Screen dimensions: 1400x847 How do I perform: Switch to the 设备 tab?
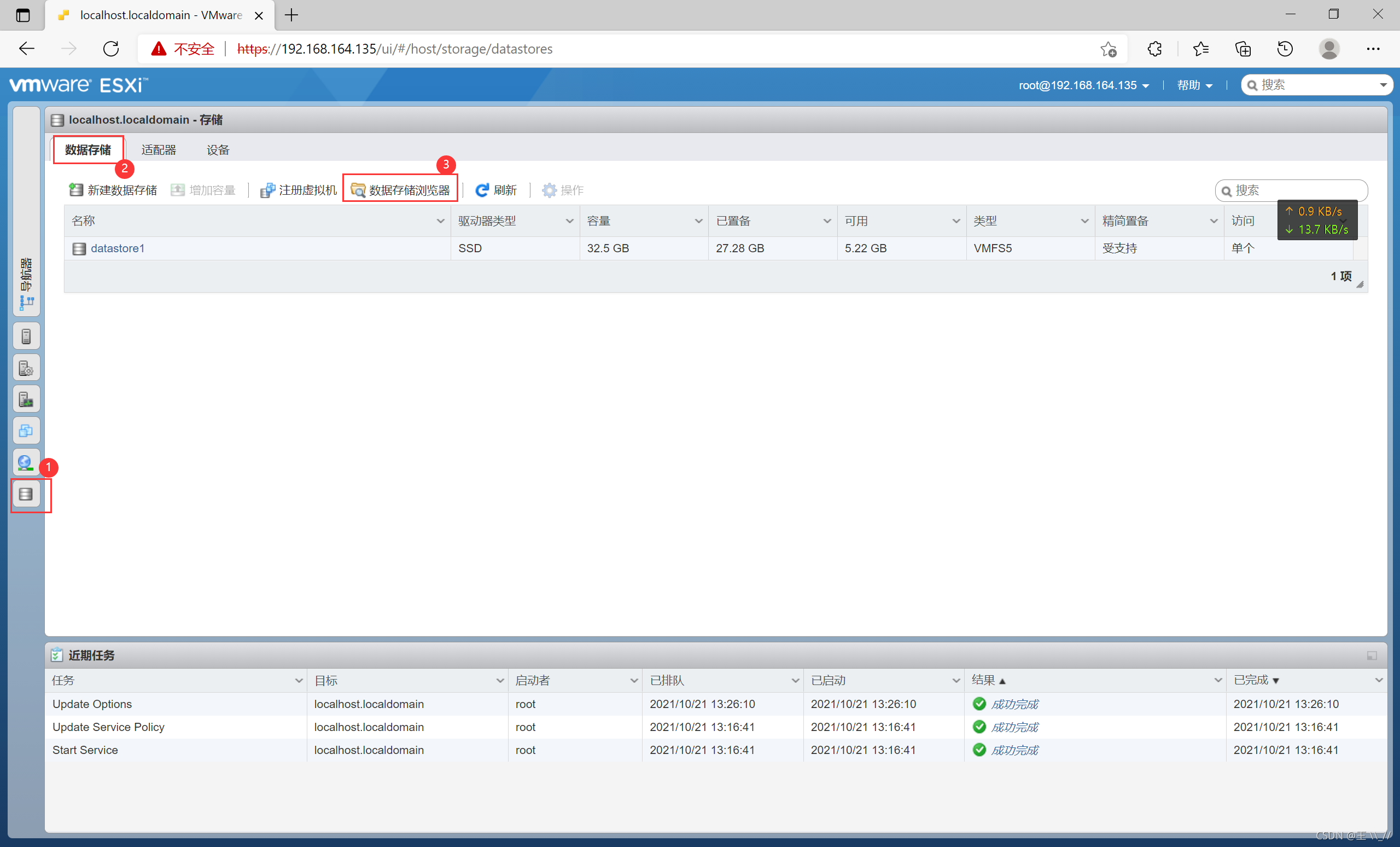click(x=218, y=150)
